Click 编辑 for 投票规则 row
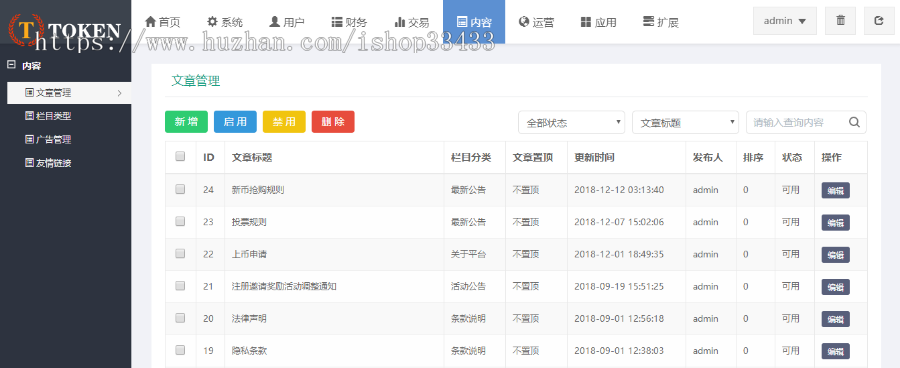The height and width of the screenshot is (368, 900). point(836,223)
